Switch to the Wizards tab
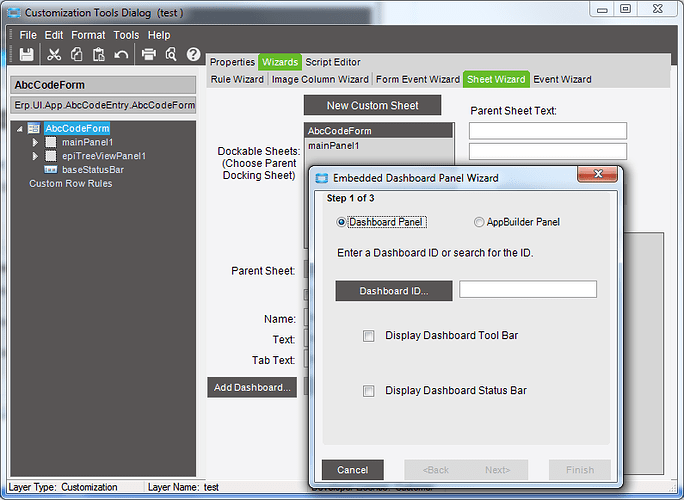This screenshot has height=500, width=684. coord(280,62)
